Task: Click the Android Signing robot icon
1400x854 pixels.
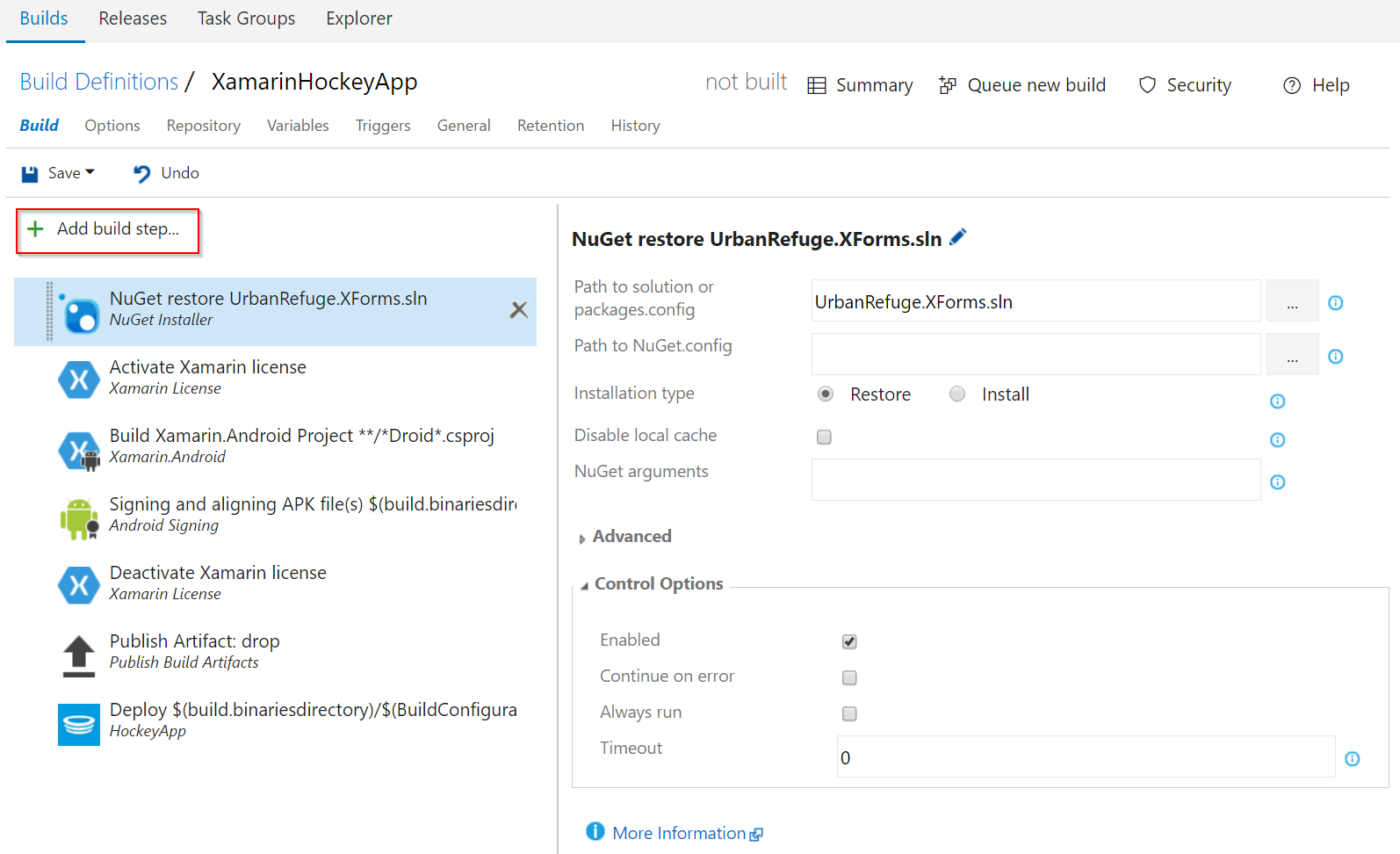Action: [x=79, y=518]
